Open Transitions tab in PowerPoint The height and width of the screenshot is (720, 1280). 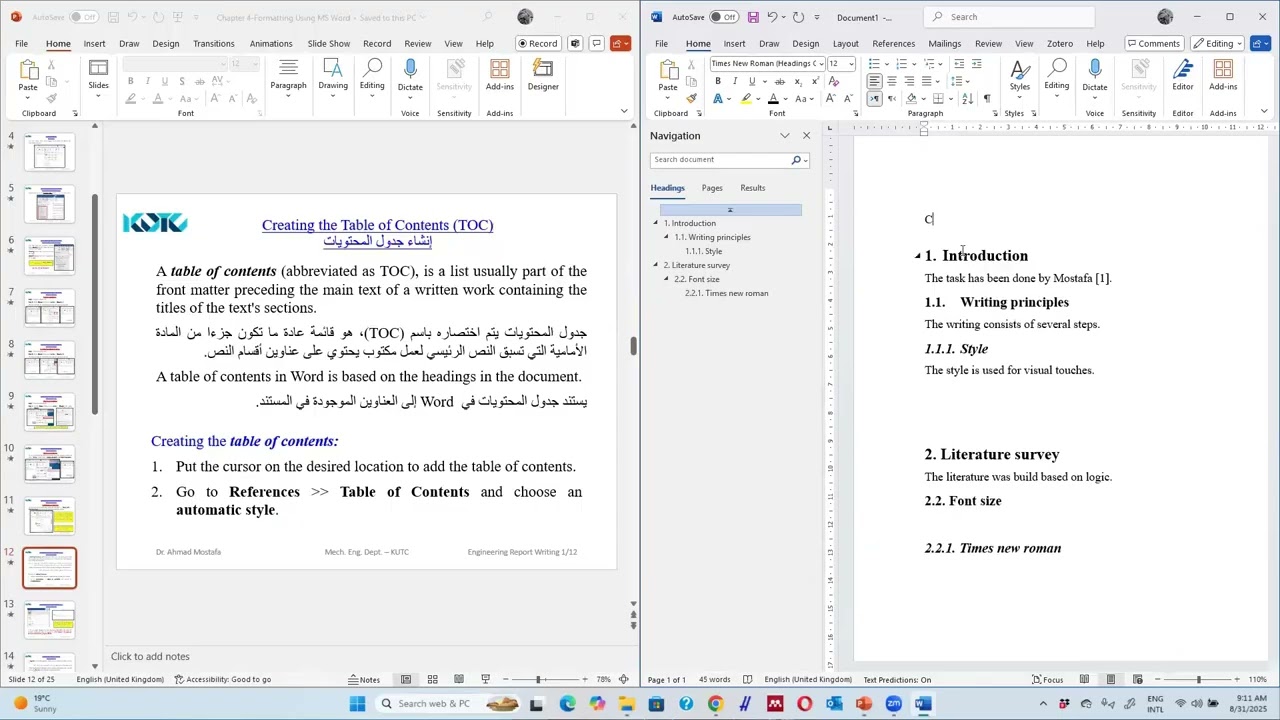[213, 44]
